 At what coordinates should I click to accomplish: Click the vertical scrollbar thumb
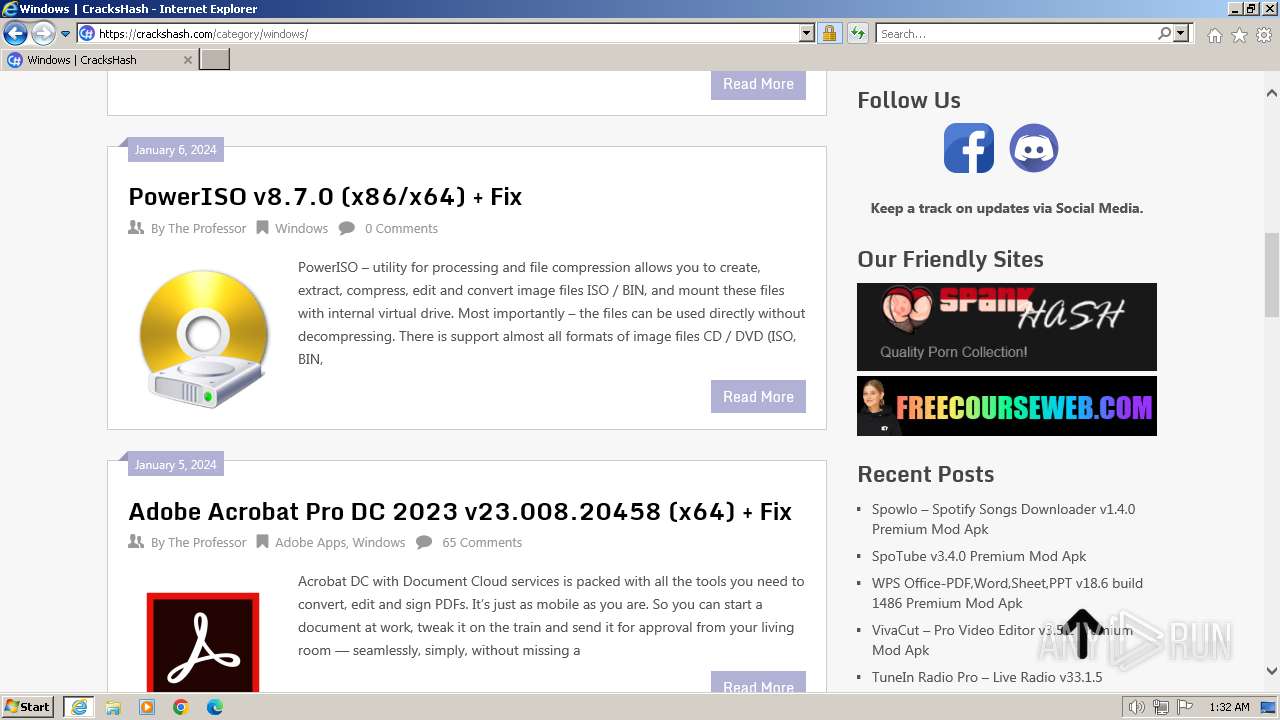(x=1272, y=275)
